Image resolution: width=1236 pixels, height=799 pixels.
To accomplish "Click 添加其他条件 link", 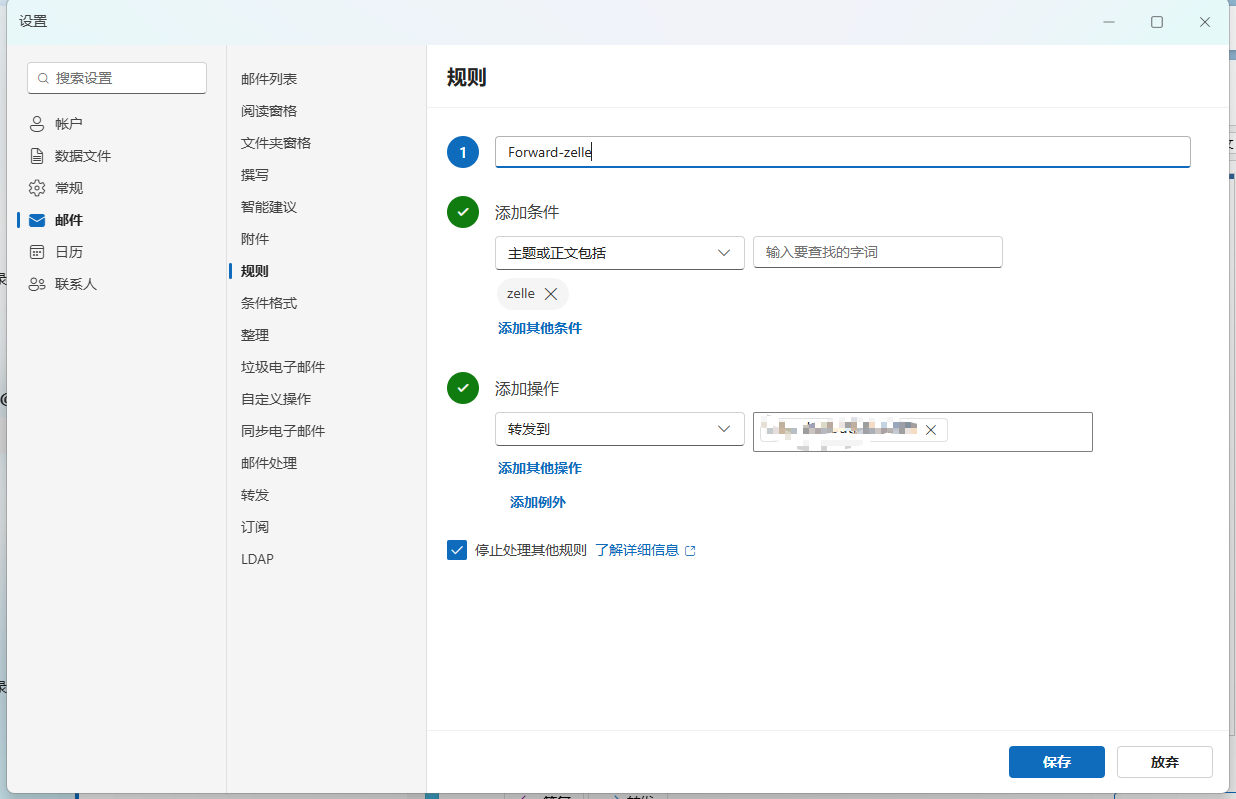I will point(540,328).
